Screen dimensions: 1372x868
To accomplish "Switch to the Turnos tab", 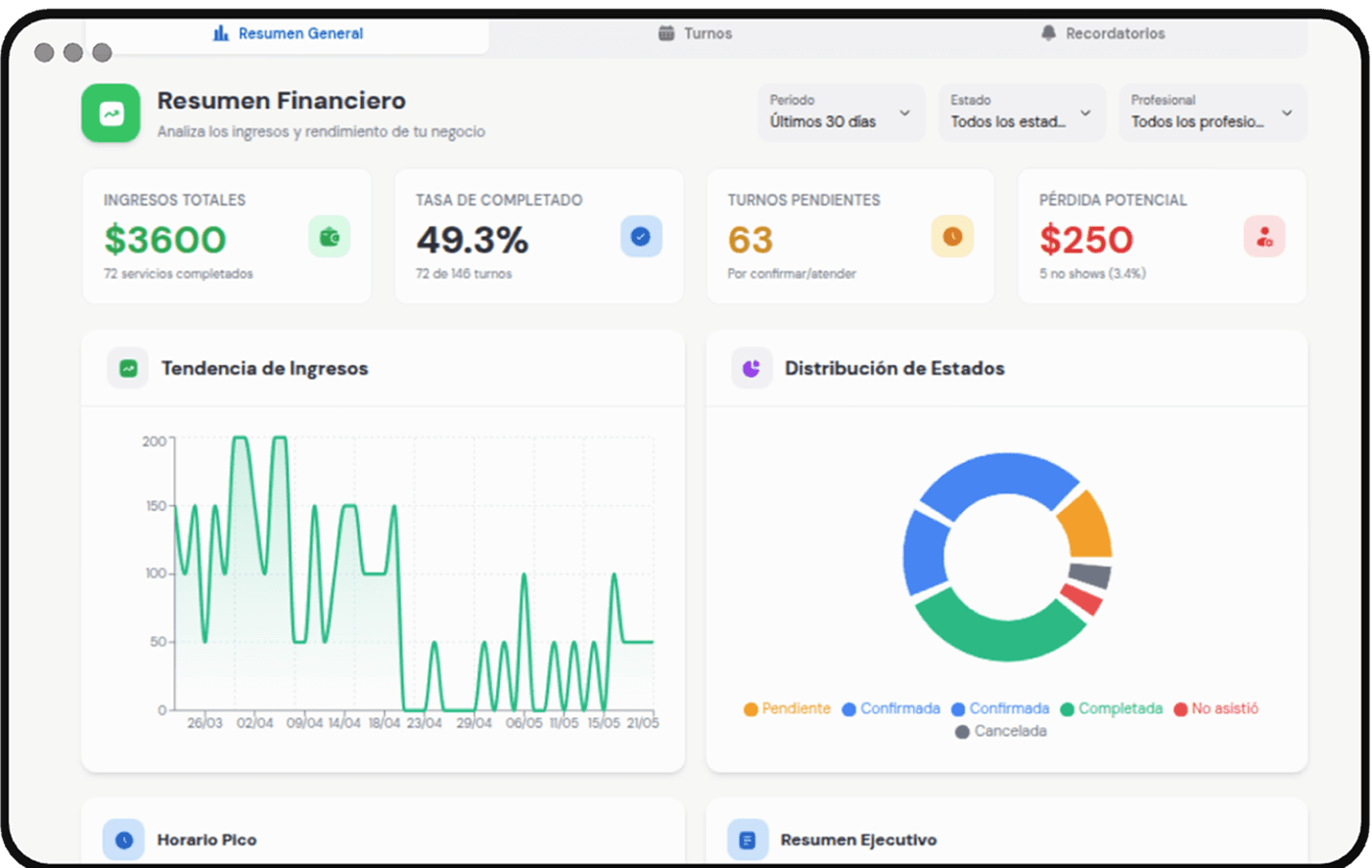I will coord(695,33).
